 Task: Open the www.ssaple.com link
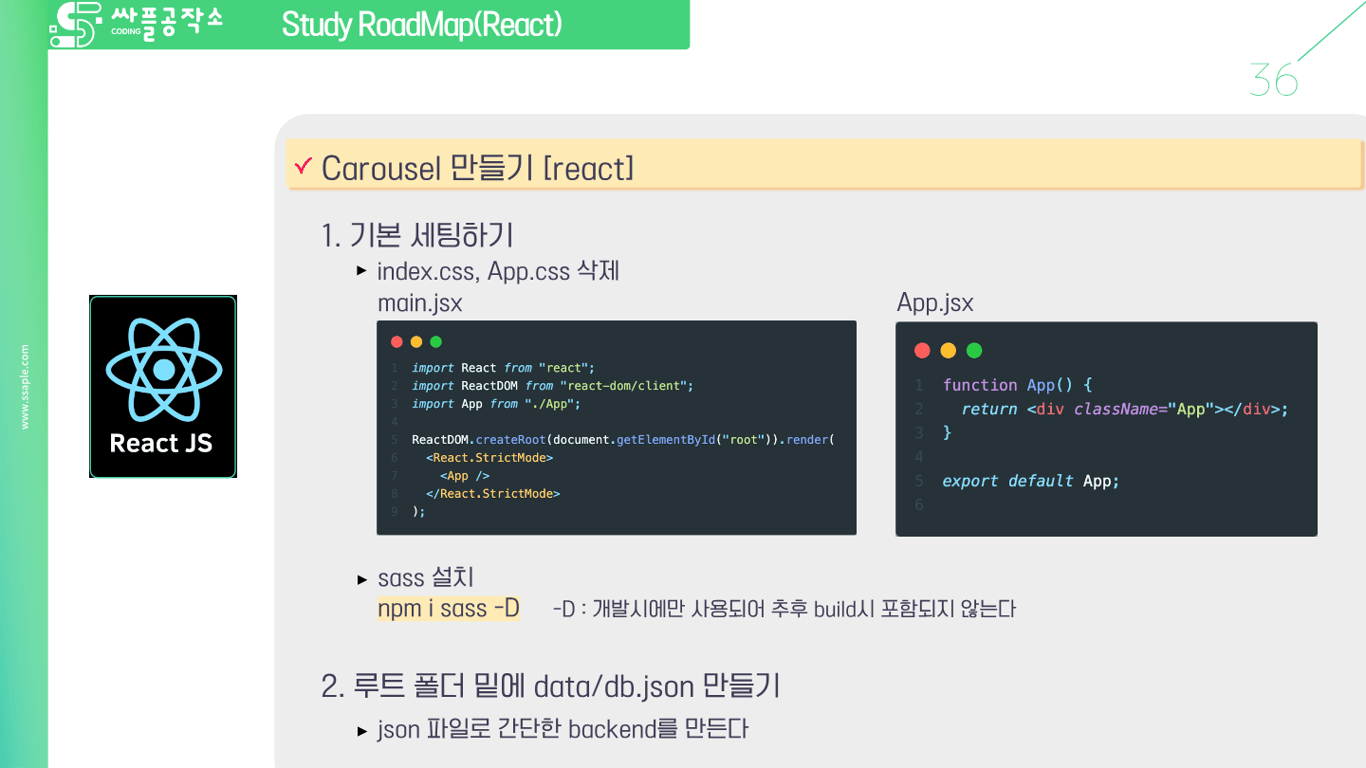[25, 385]
